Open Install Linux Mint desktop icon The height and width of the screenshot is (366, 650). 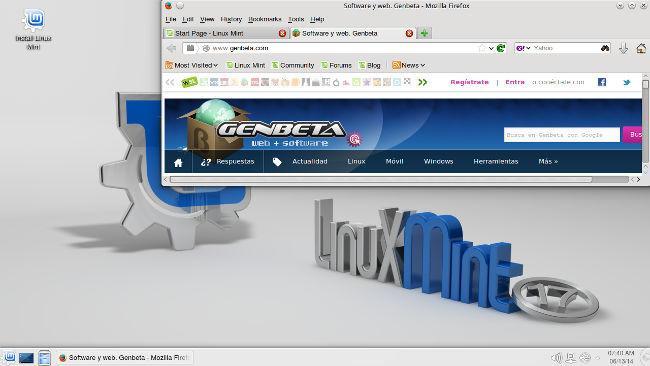point(34,30)
